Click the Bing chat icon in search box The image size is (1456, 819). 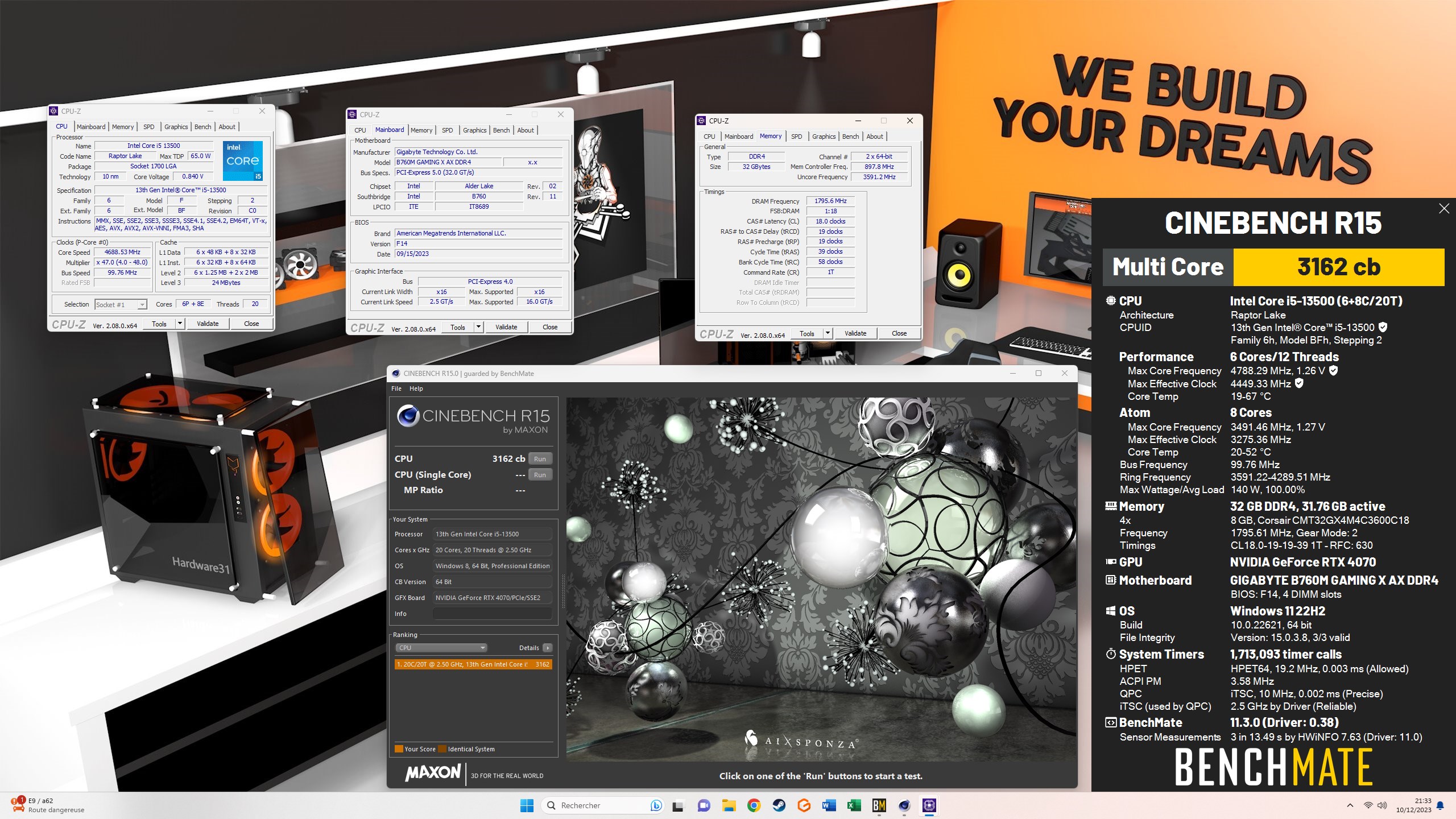point(656,805)
